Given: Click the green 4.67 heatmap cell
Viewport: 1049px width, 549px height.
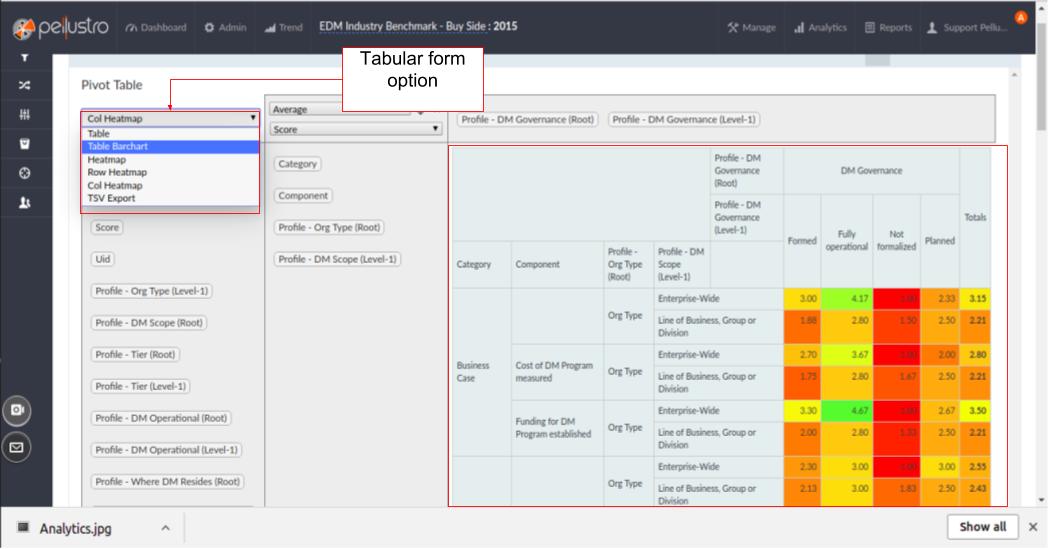Looking at the screenshot, I should click(846, 411).
